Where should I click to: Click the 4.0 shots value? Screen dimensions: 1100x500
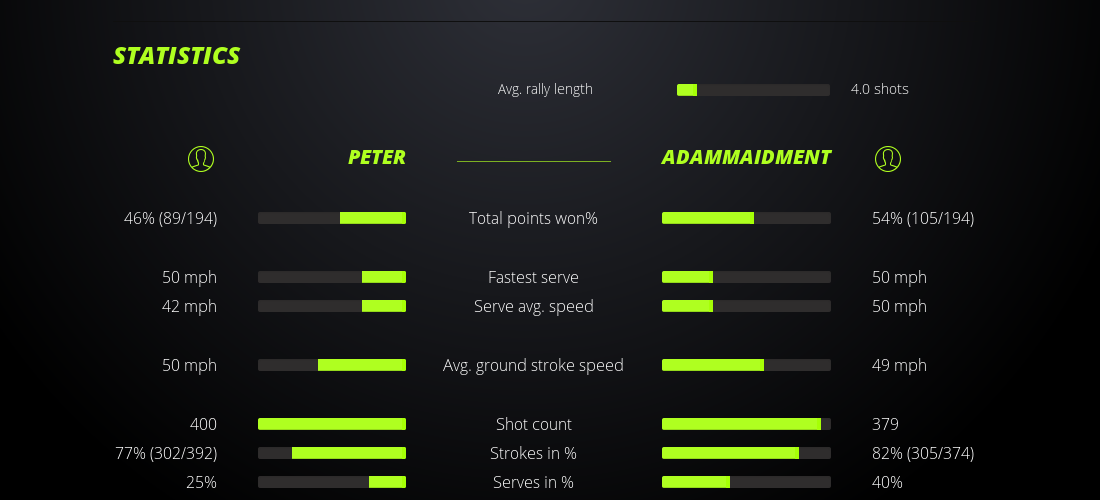coord(879,89)
